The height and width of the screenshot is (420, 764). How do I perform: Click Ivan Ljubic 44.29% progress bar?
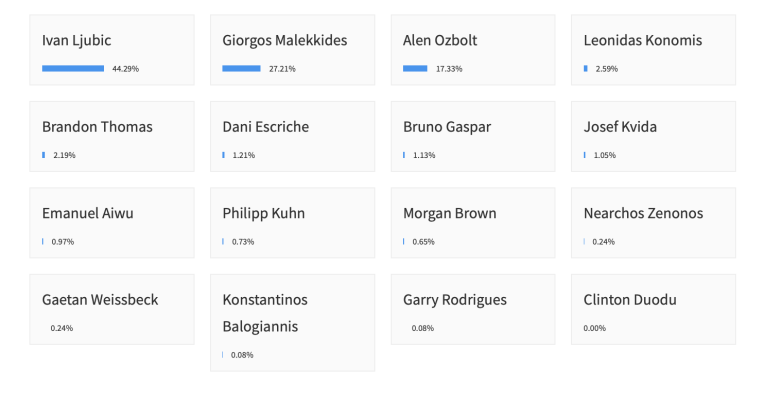click(73, 69)
